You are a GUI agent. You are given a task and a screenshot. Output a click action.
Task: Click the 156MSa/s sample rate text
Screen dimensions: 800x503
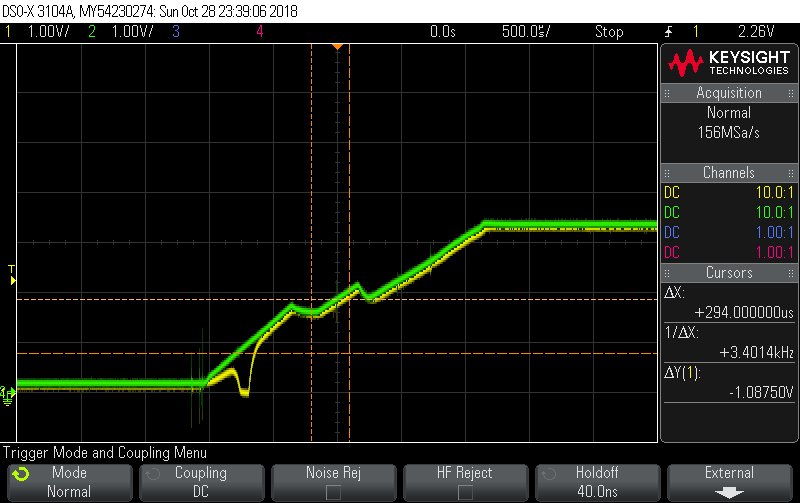point(729,133)
